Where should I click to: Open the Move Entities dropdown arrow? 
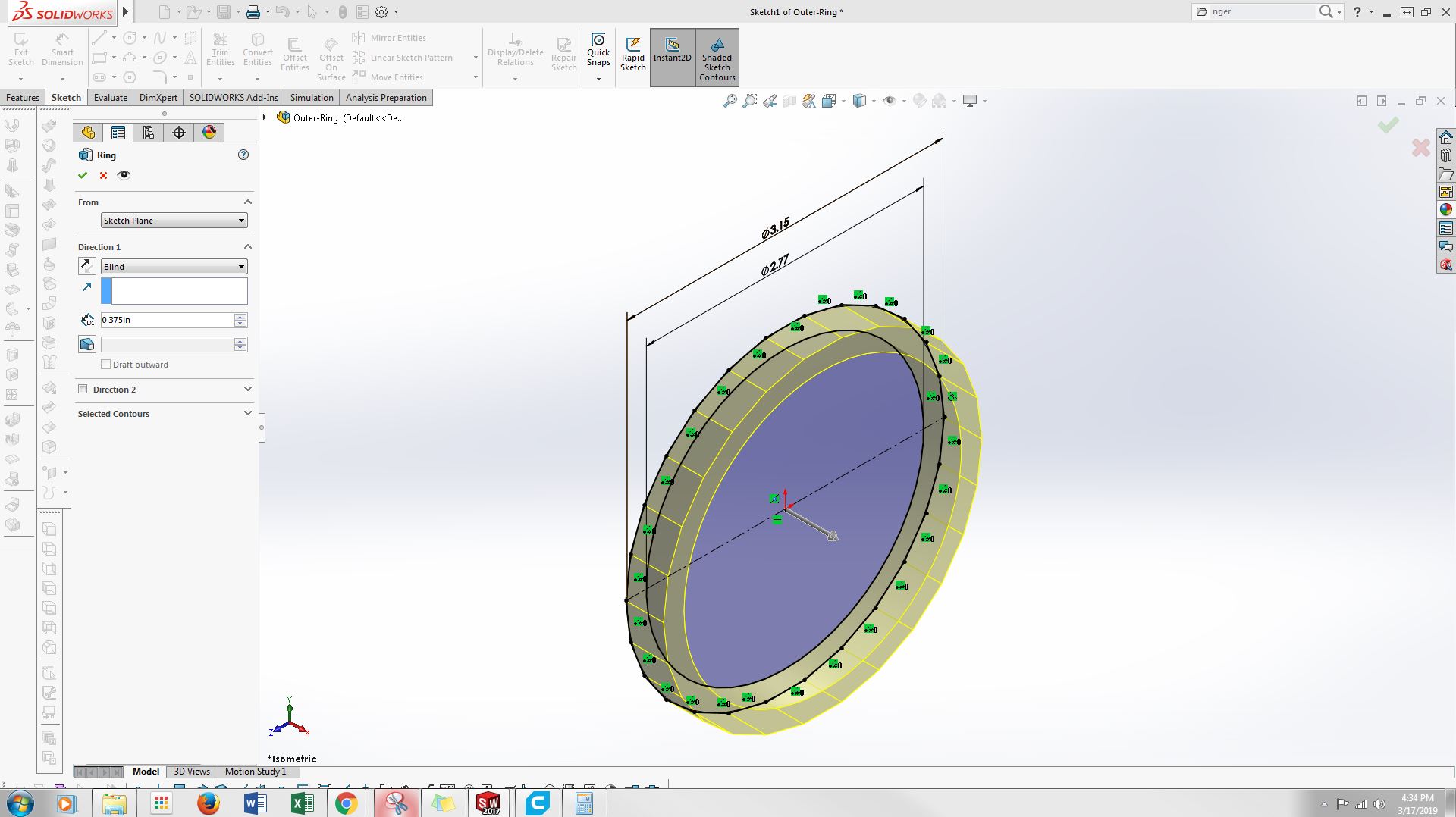click(475, 77)
